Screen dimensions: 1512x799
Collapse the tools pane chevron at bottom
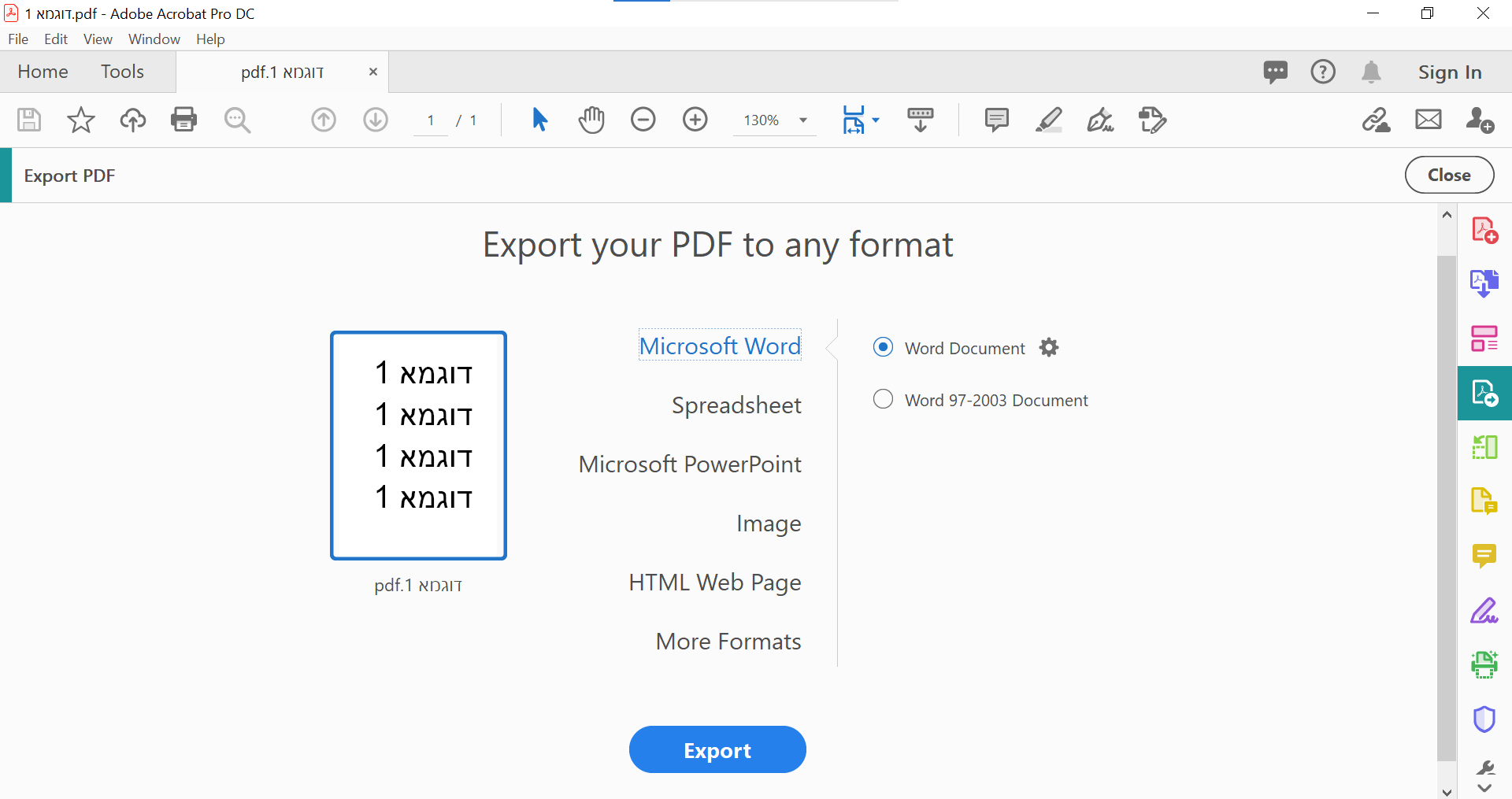(x=1484, y=788)
